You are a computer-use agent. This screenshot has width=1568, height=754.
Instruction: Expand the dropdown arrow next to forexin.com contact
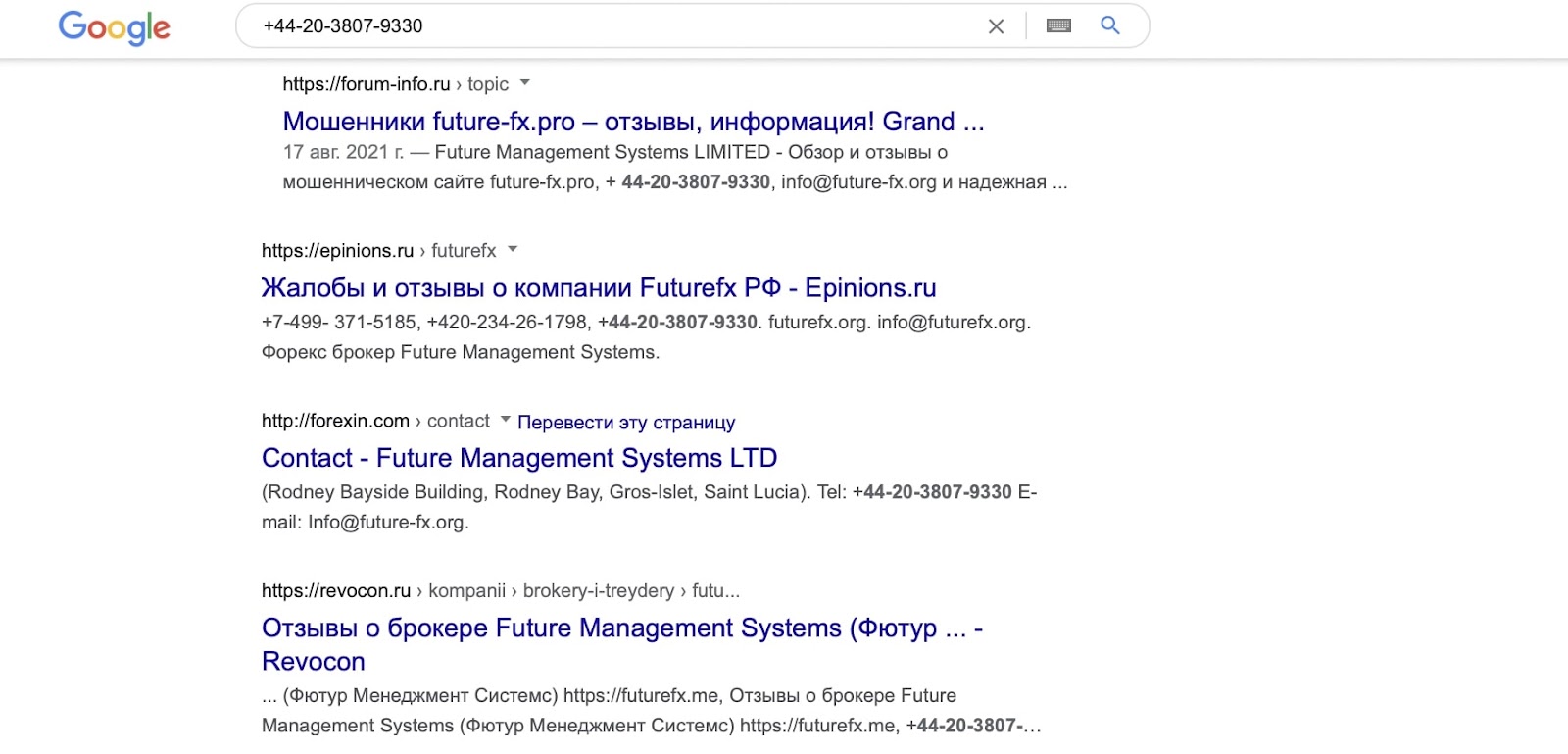pyautogui.click(x=505, y=419)
